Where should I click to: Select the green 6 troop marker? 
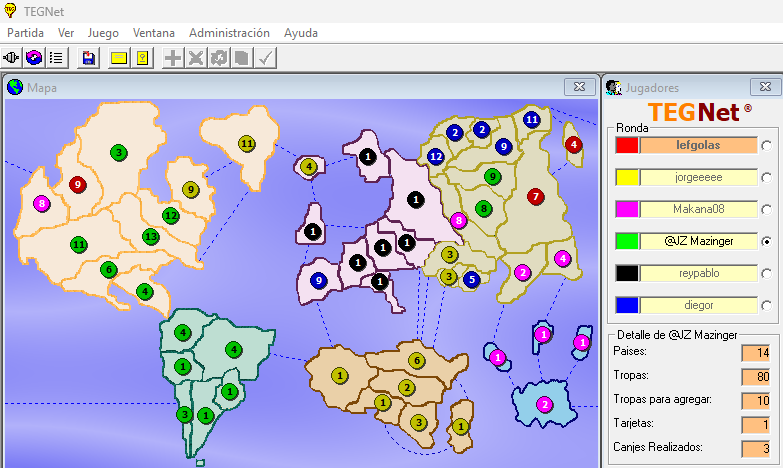108,270
